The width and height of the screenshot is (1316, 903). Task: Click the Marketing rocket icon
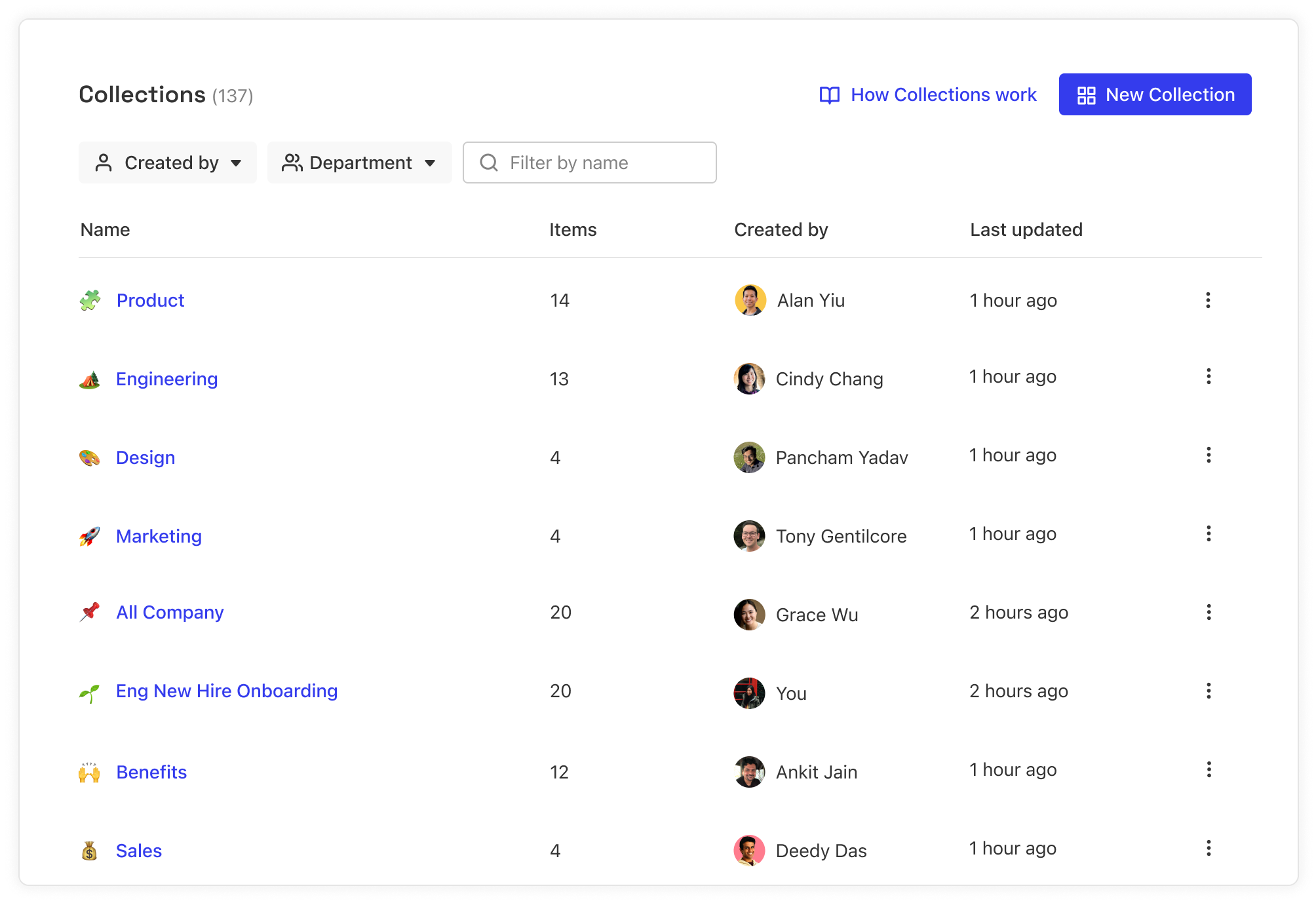[x=90, y=536]
